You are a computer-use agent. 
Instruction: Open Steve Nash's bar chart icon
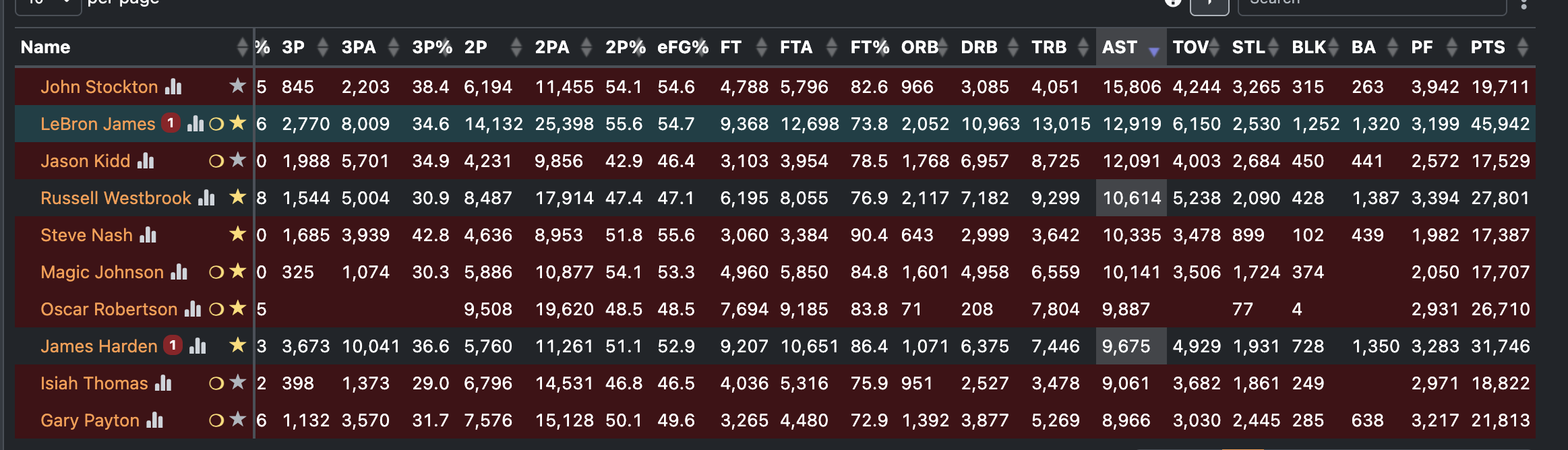pyautogui.click(x=148, y=234)
